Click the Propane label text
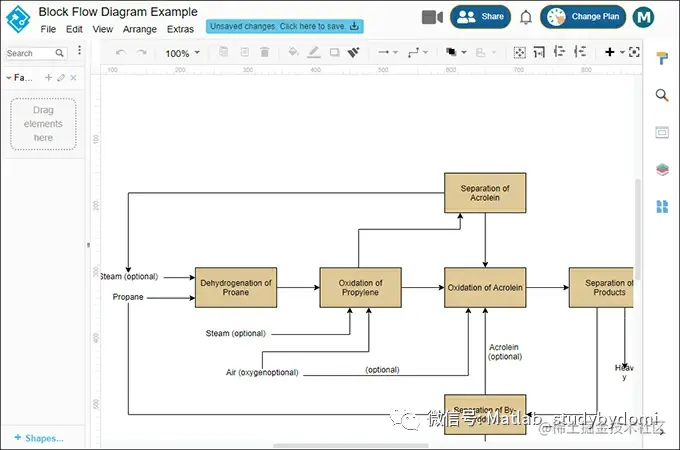 coord(128,297)
